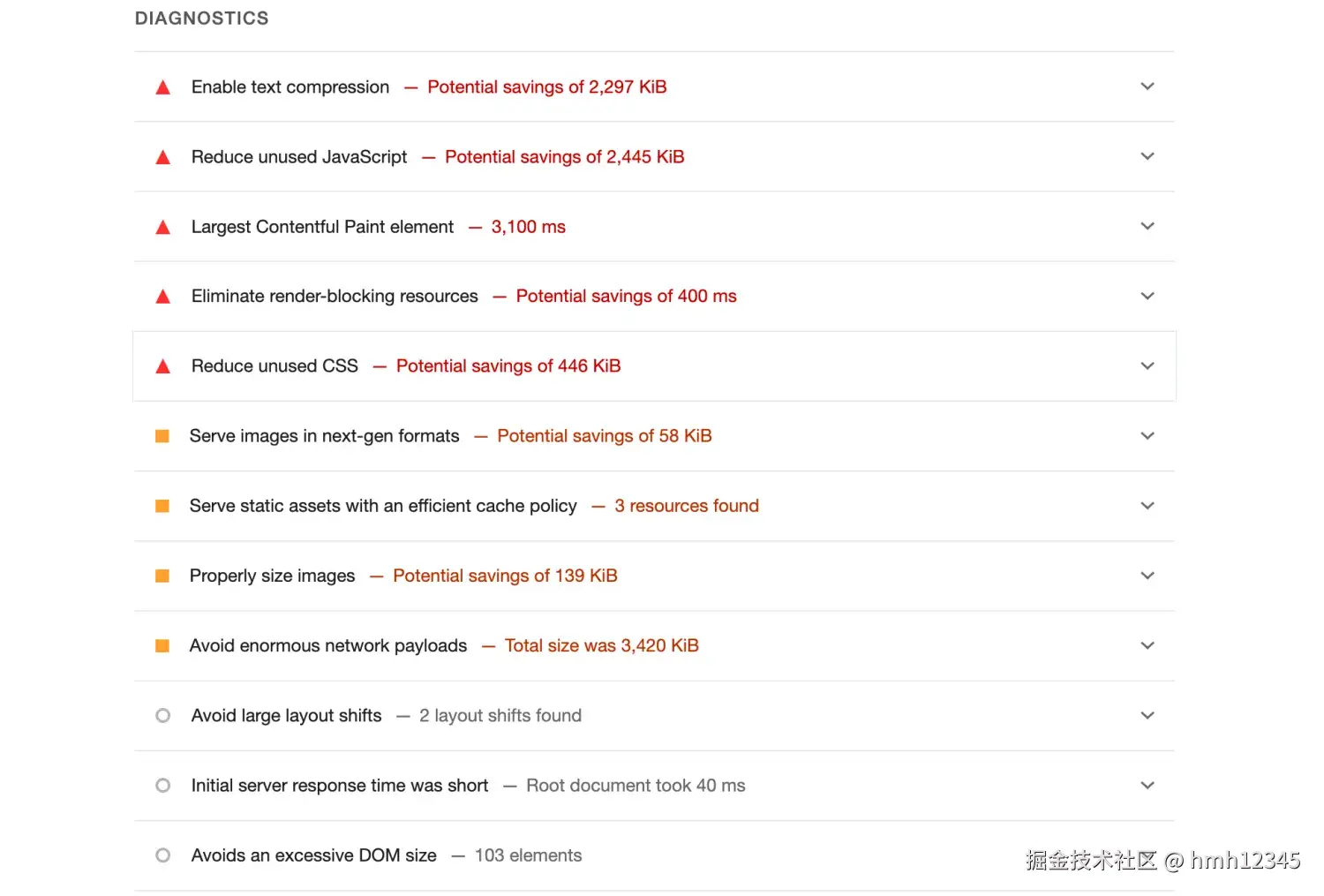Click the DIAGNOSTICS section heading
1324x896 pixels.
pos(201,19)
